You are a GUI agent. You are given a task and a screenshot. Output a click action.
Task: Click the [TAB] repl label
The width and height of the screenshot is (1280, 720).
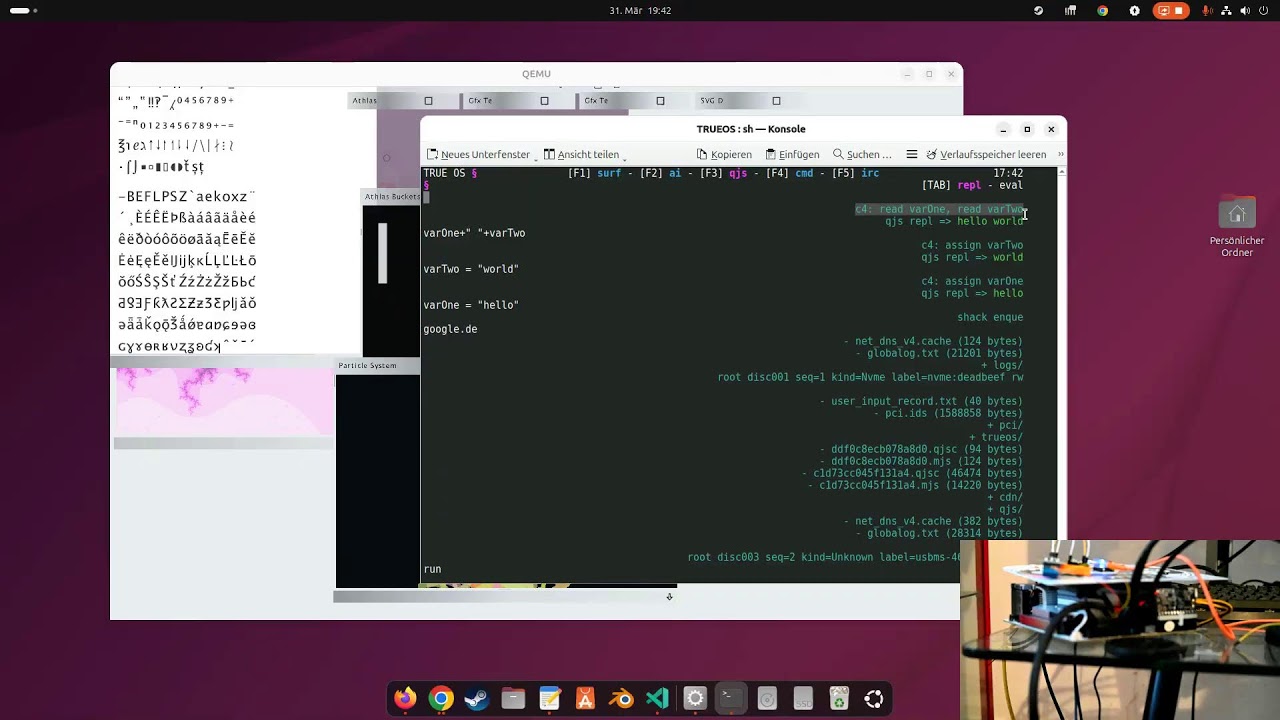[x=951, y=185]
